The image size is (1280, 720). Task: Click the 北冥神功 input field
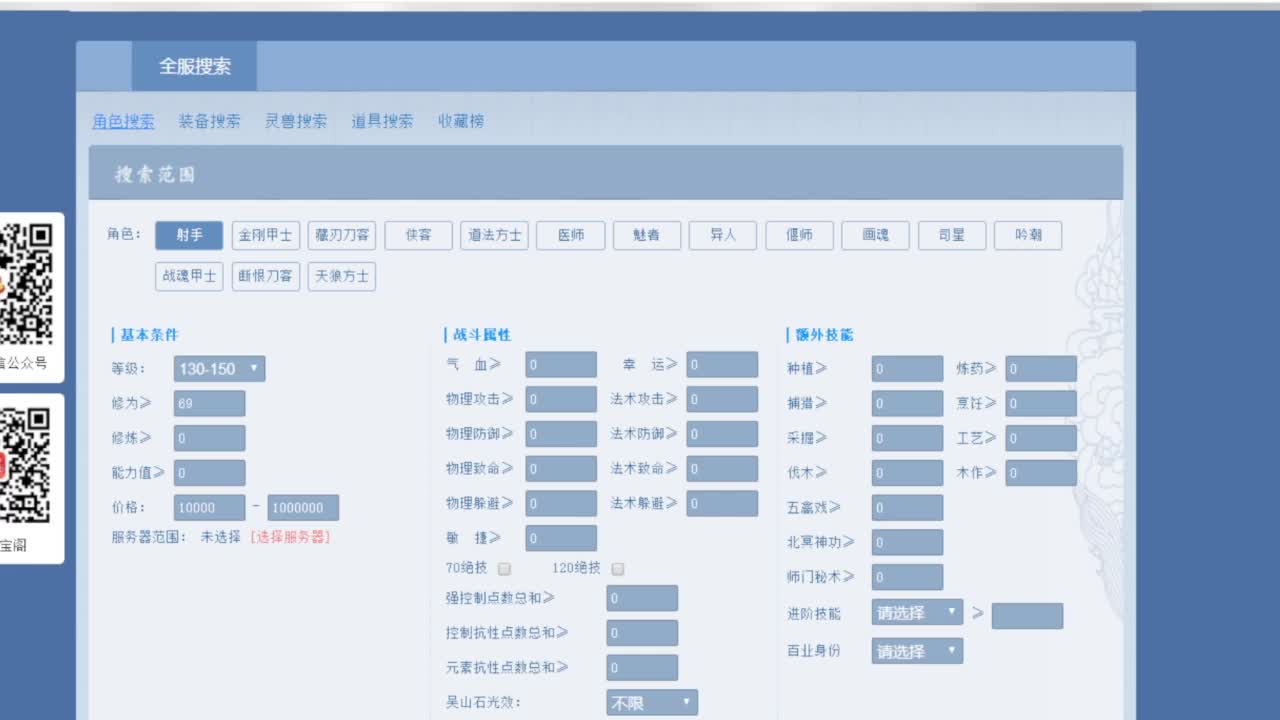click(x=907, y=542)
